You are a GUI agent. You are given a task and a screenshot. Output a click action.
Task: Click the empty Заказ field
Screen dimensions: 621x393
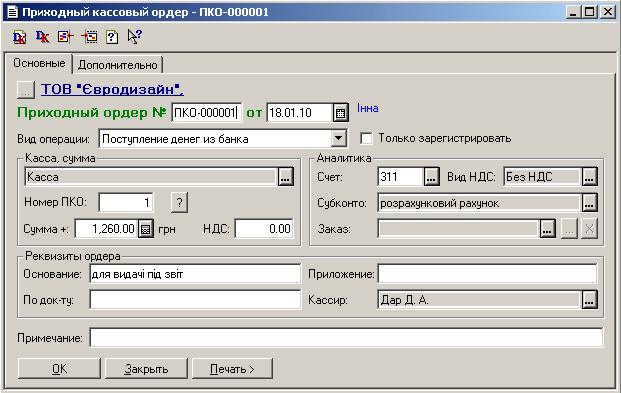(x=459, y=229)
